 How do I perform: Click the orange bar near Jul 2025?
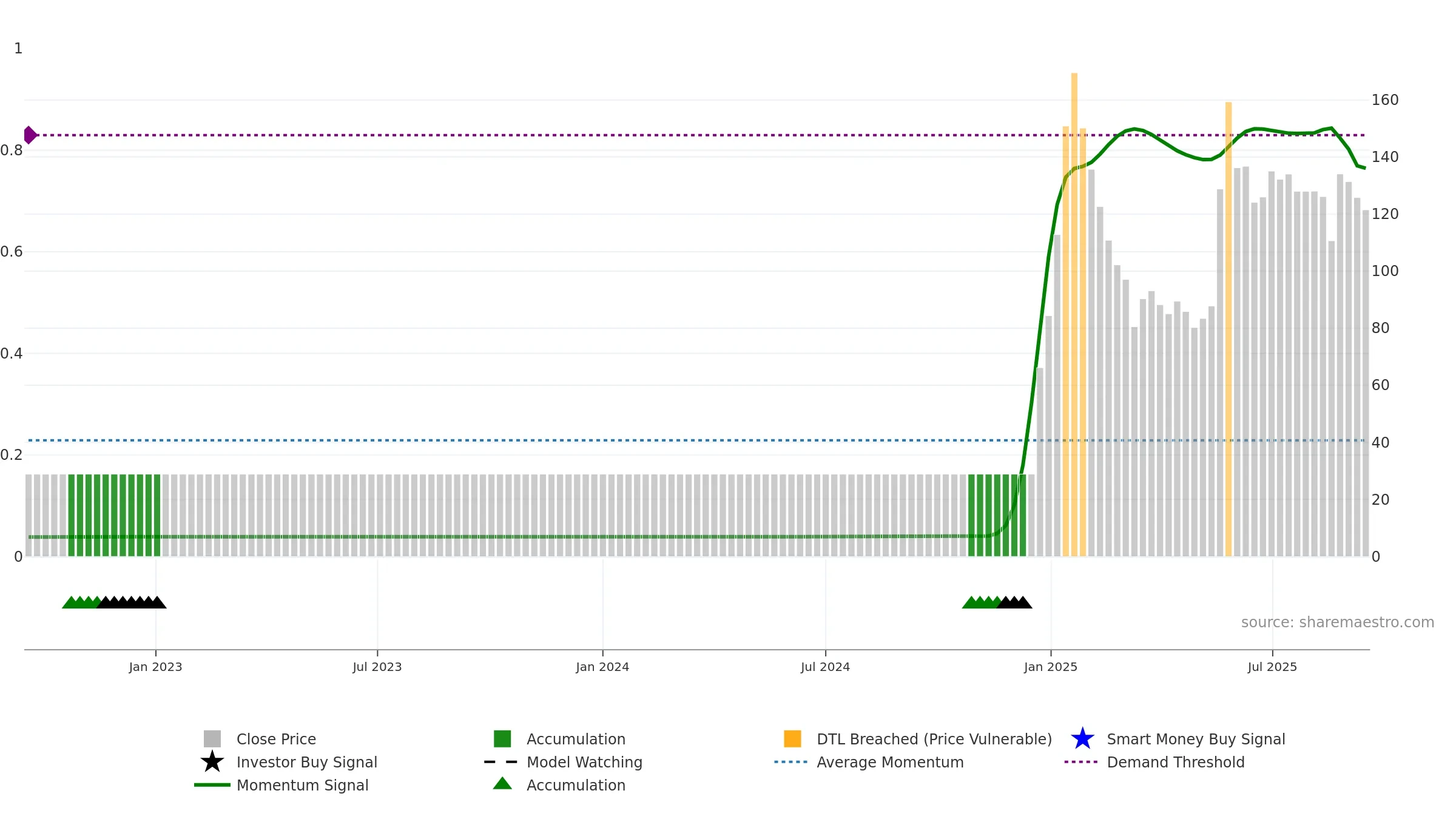[1228, 329]
